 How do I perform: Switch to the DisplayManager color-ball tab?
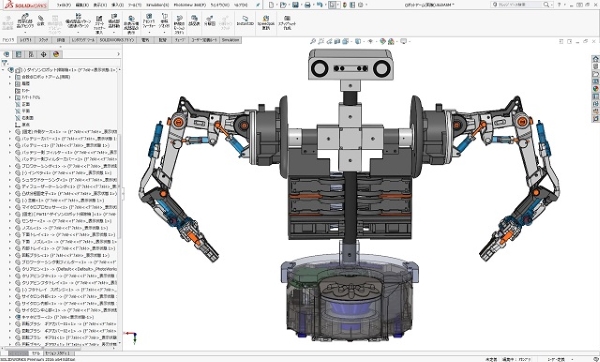[56, 54]
